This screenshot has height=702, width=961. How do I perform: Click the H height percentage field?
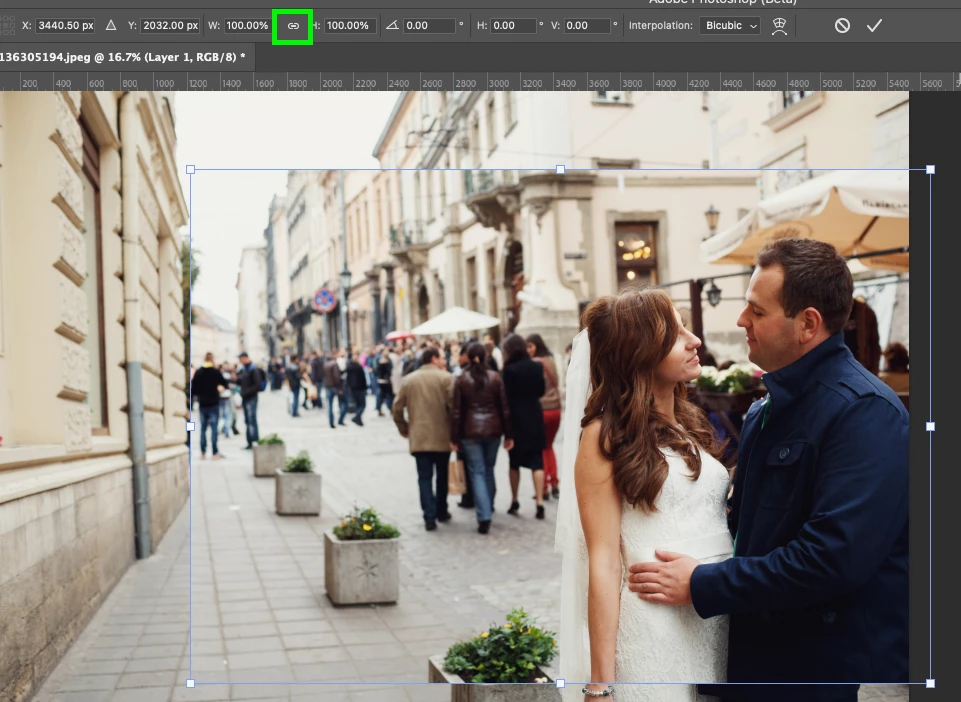349,26
